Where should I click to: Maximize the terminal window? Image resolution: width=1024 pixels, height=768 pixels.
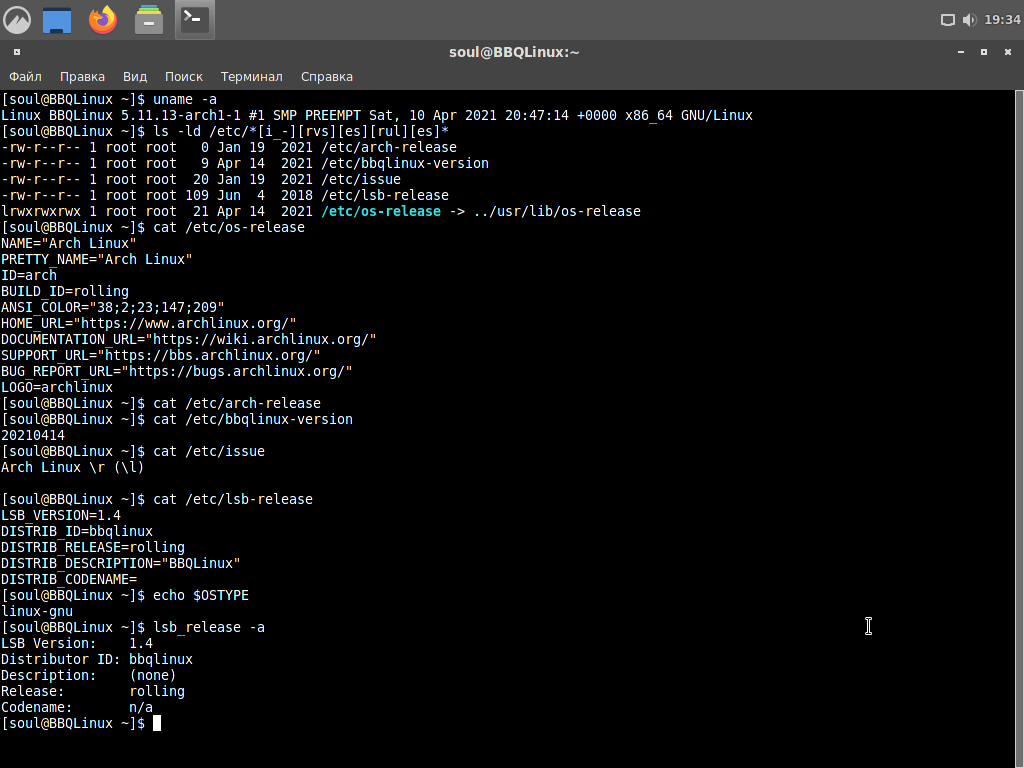click(984, 52)
